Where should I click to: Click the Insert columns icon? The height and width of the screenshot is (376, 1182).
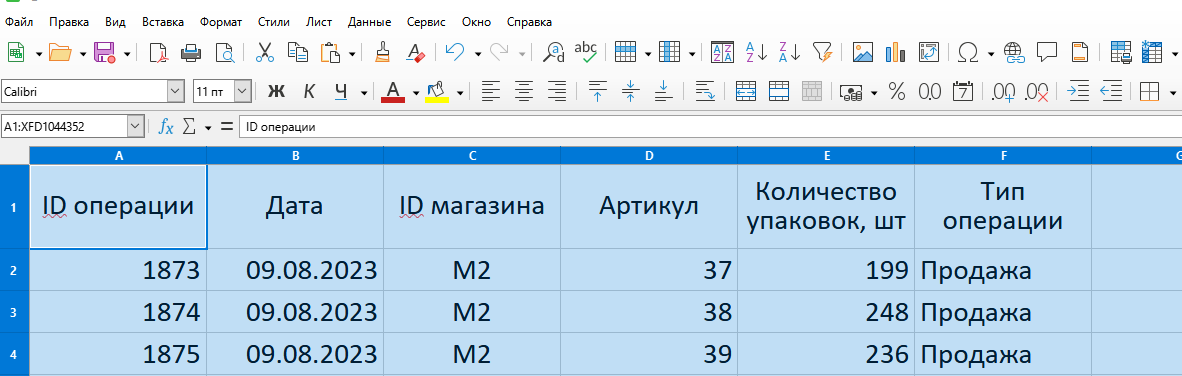669,52
